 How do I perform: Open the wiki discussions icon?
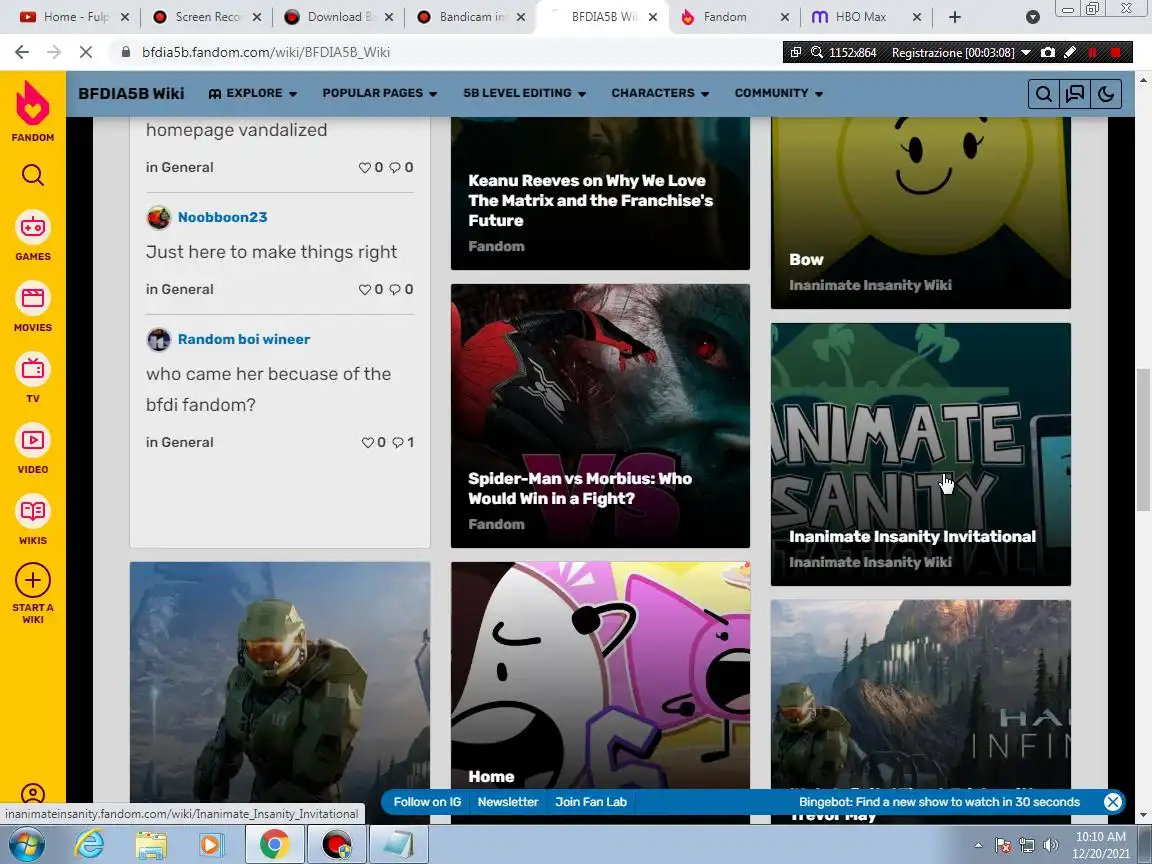1075,94
